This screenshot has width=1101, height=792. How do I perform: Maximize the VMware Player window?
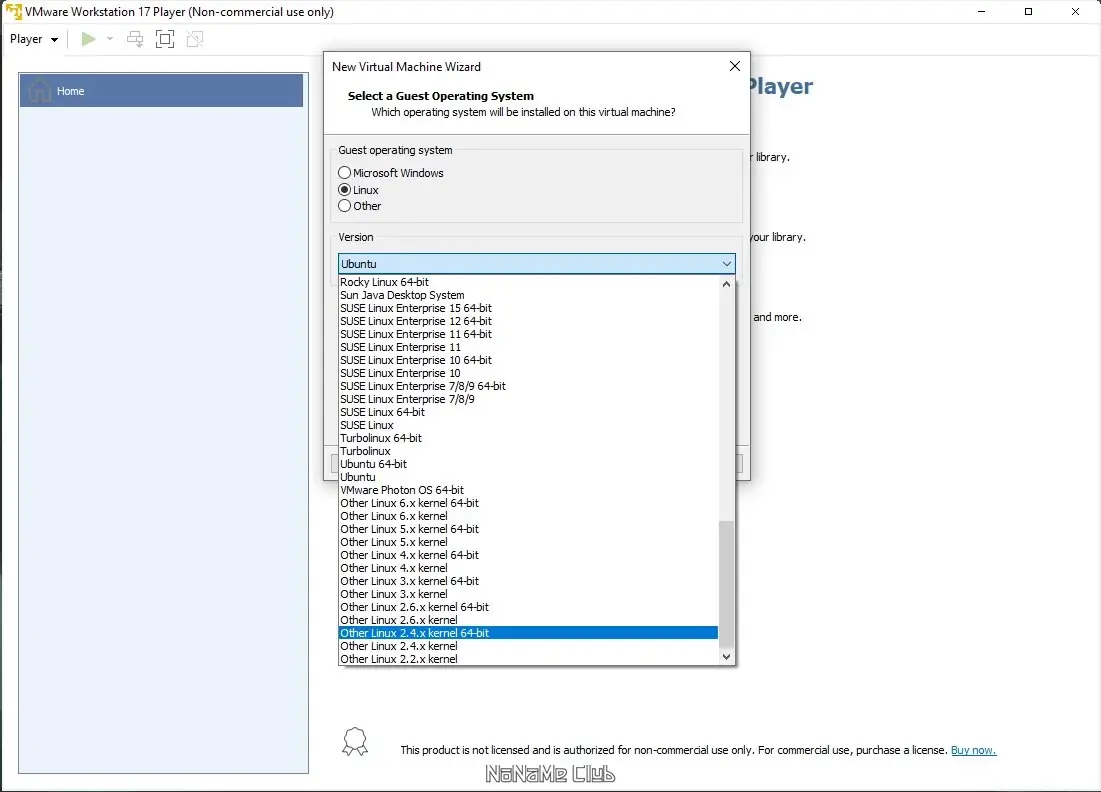coord(1028,12)
